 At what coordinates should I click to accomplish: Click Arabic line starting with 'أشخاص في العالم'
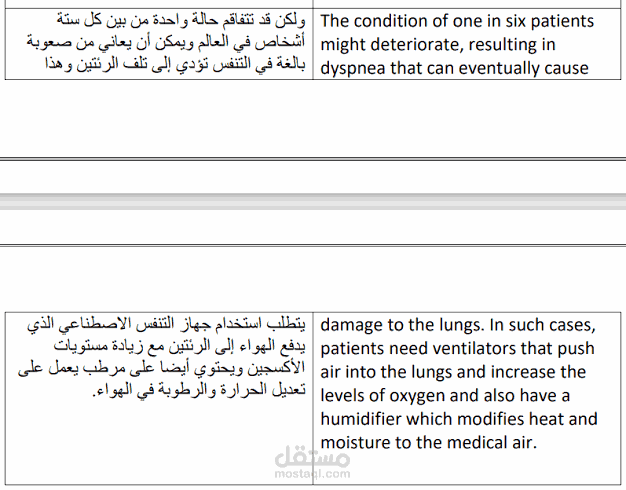(x=166, y=42)
